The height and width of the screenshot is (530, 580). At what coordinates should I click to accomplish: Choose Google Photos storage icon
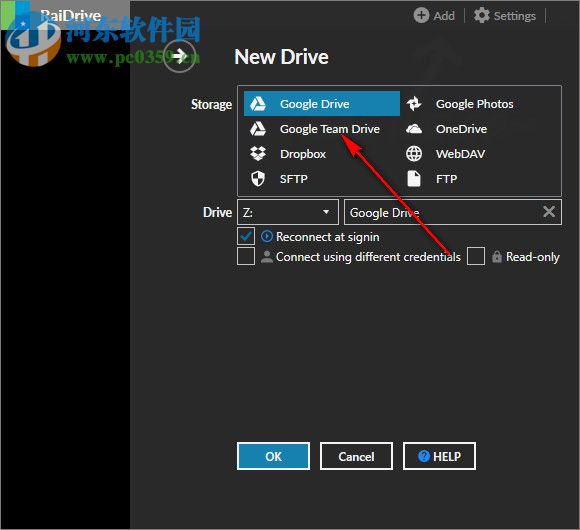pyautogui.click(x=414, y=104)
